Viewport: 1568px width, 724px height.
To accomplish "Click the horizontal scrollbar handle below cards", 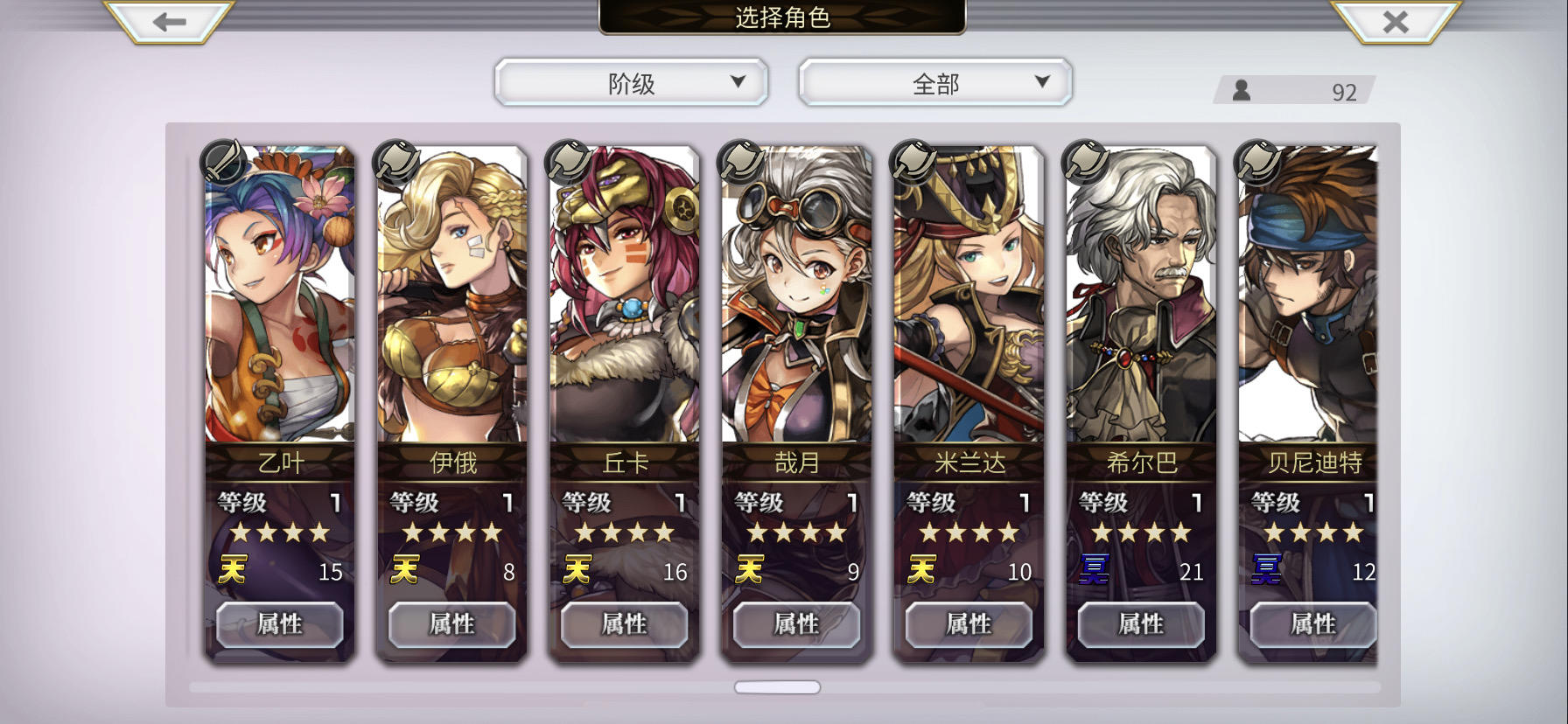I will click(777, 687).
